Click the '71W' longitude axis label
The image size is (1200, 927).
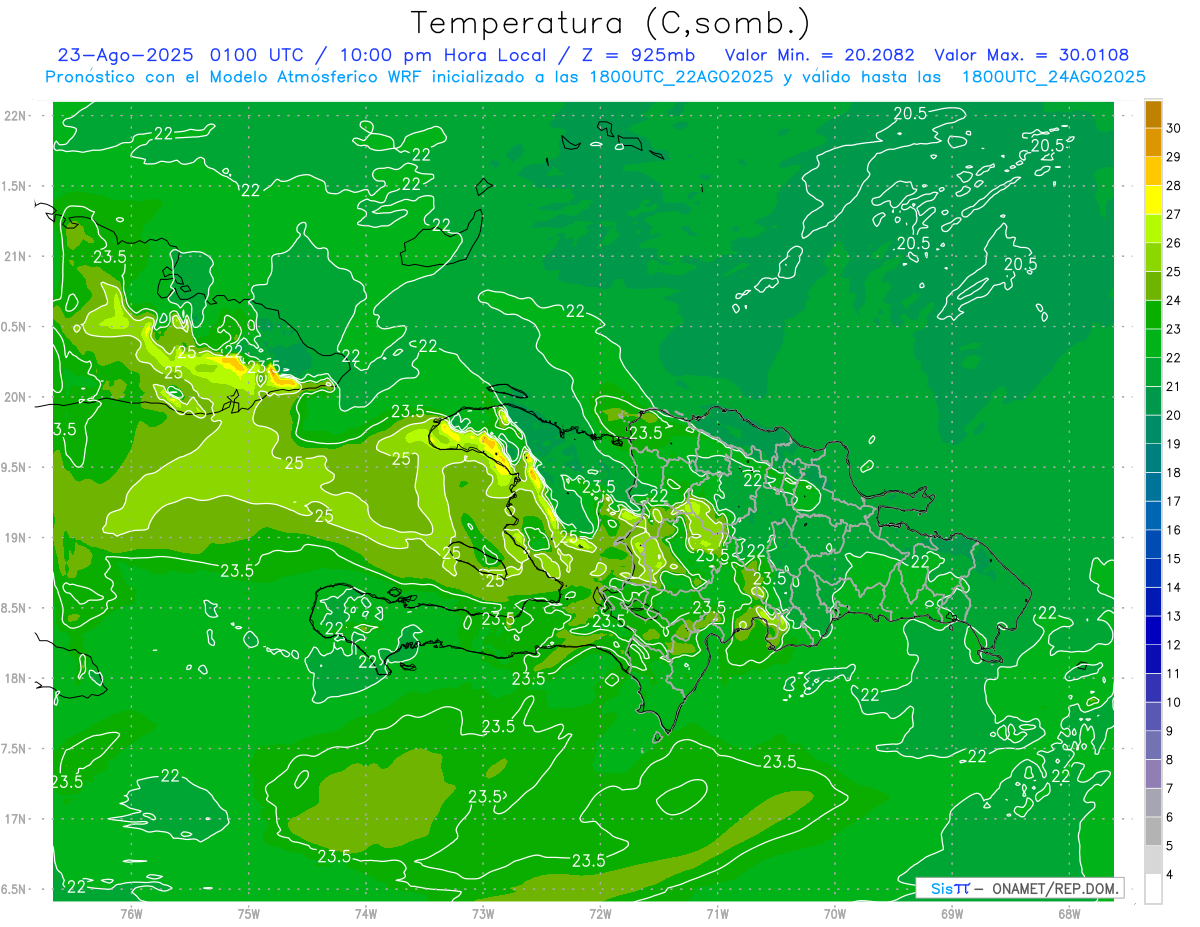pyautogui.click(x=717, y=914)
